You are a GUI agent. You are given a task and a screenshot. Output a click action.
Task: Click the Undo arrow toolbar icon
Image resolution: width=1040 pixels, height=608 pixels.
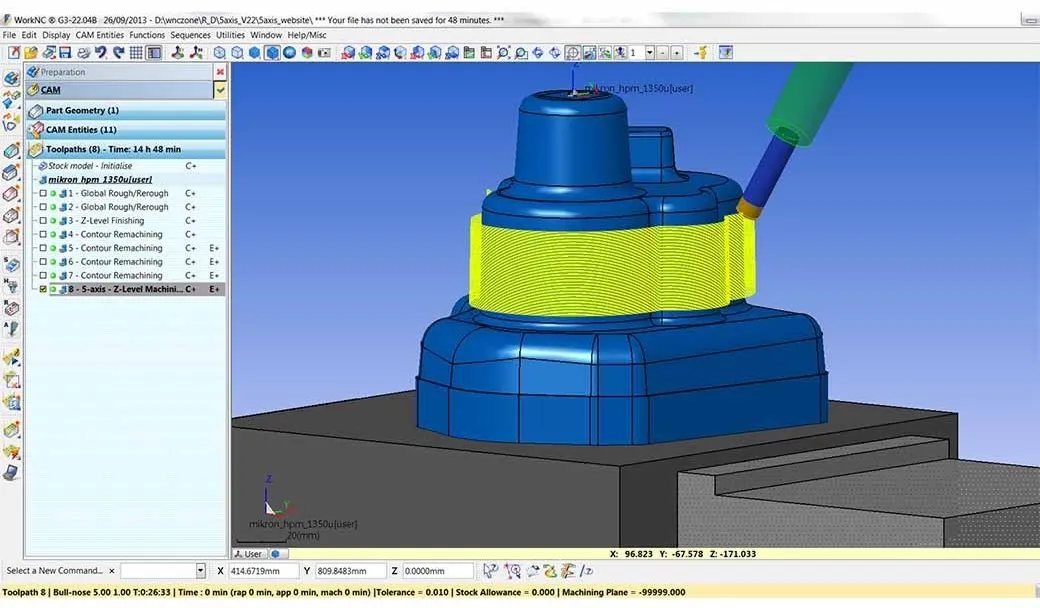pos(101,52)
